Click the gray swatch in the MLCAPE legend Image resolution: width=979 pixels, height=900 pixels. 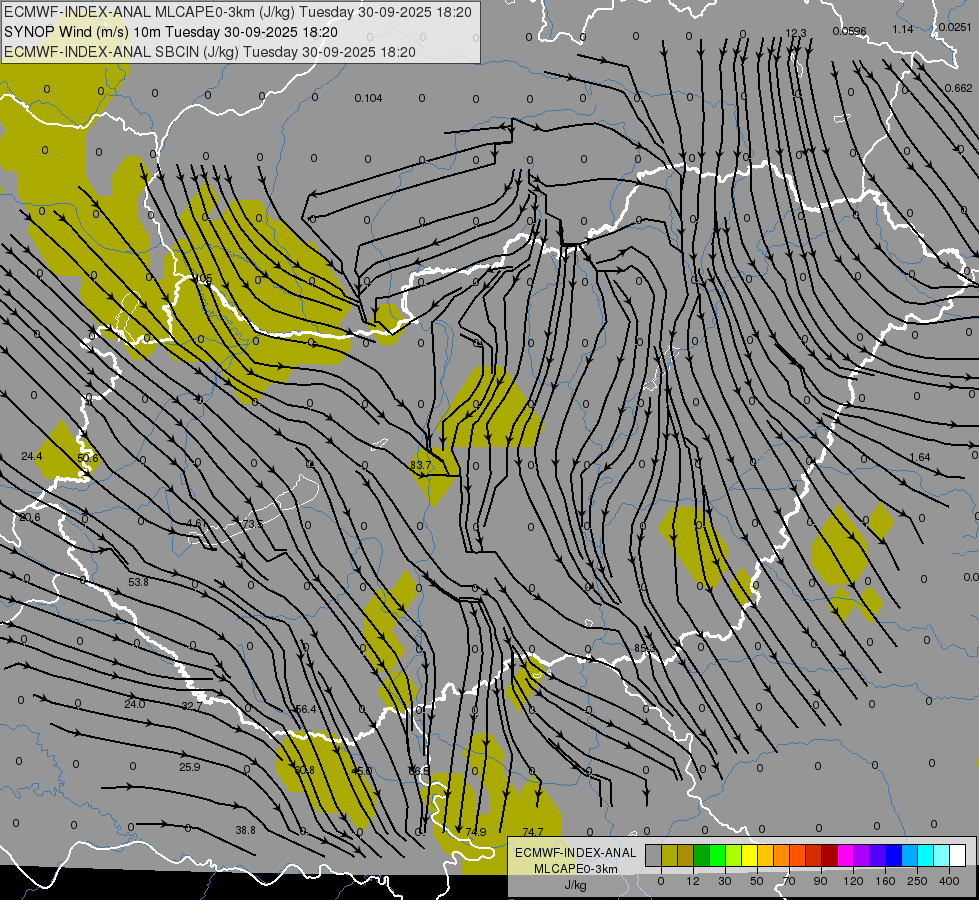(653, 856)
